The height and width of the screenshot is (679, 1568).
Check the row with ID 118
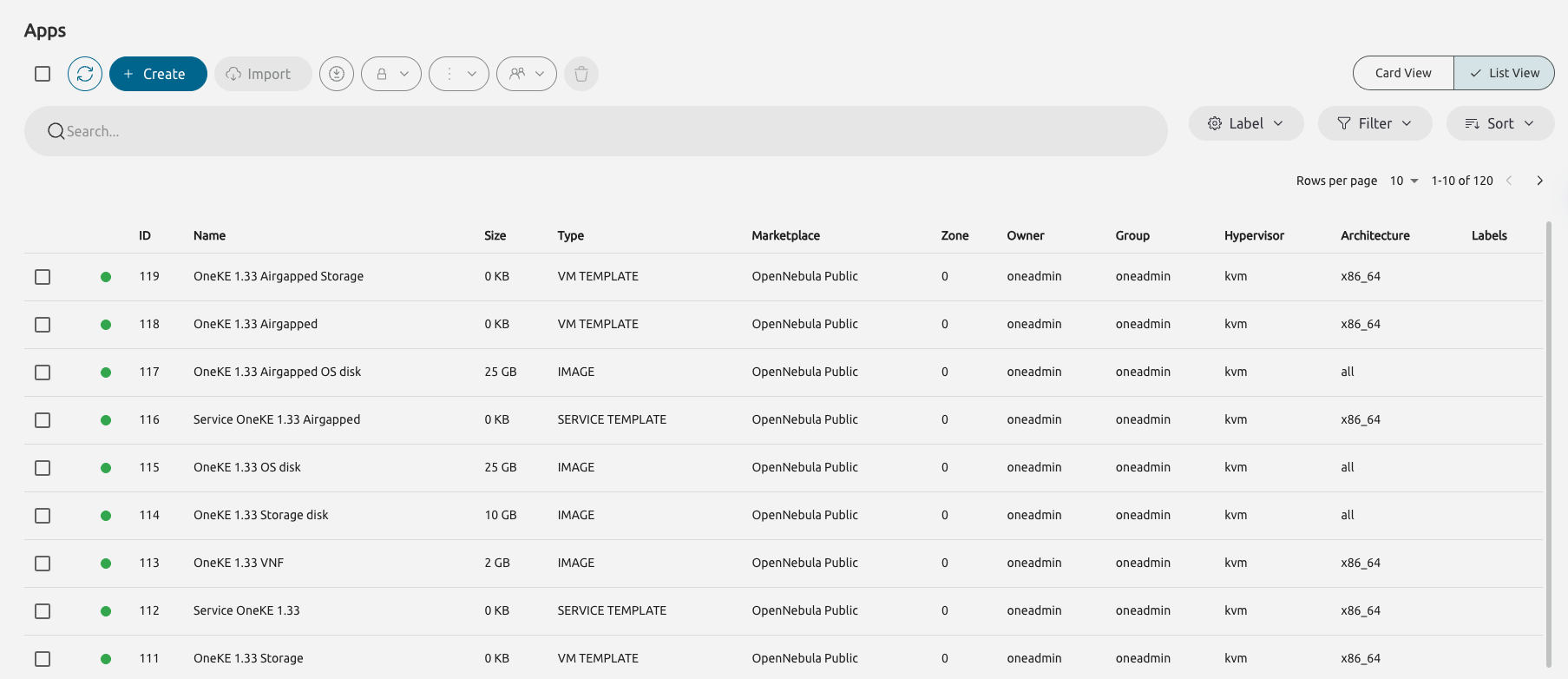coord(43,325)
